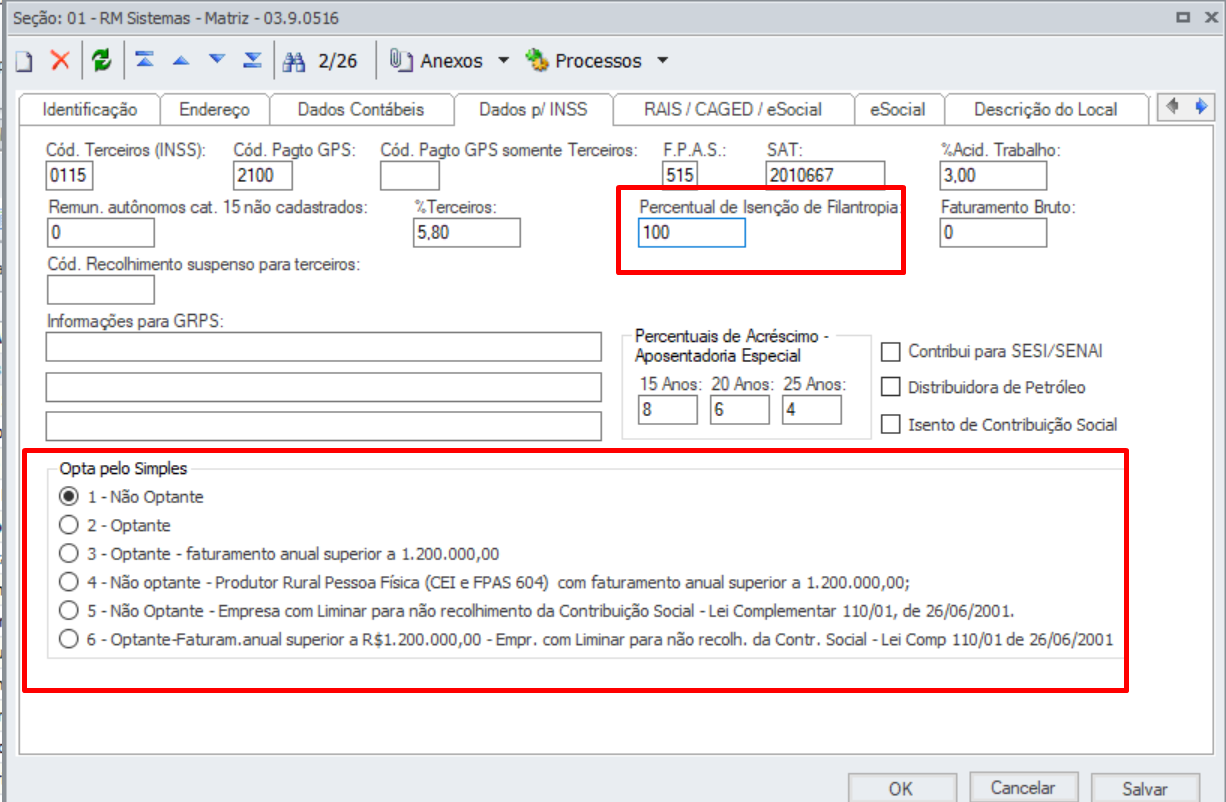Click the Cancelar button

[1023, 788]
